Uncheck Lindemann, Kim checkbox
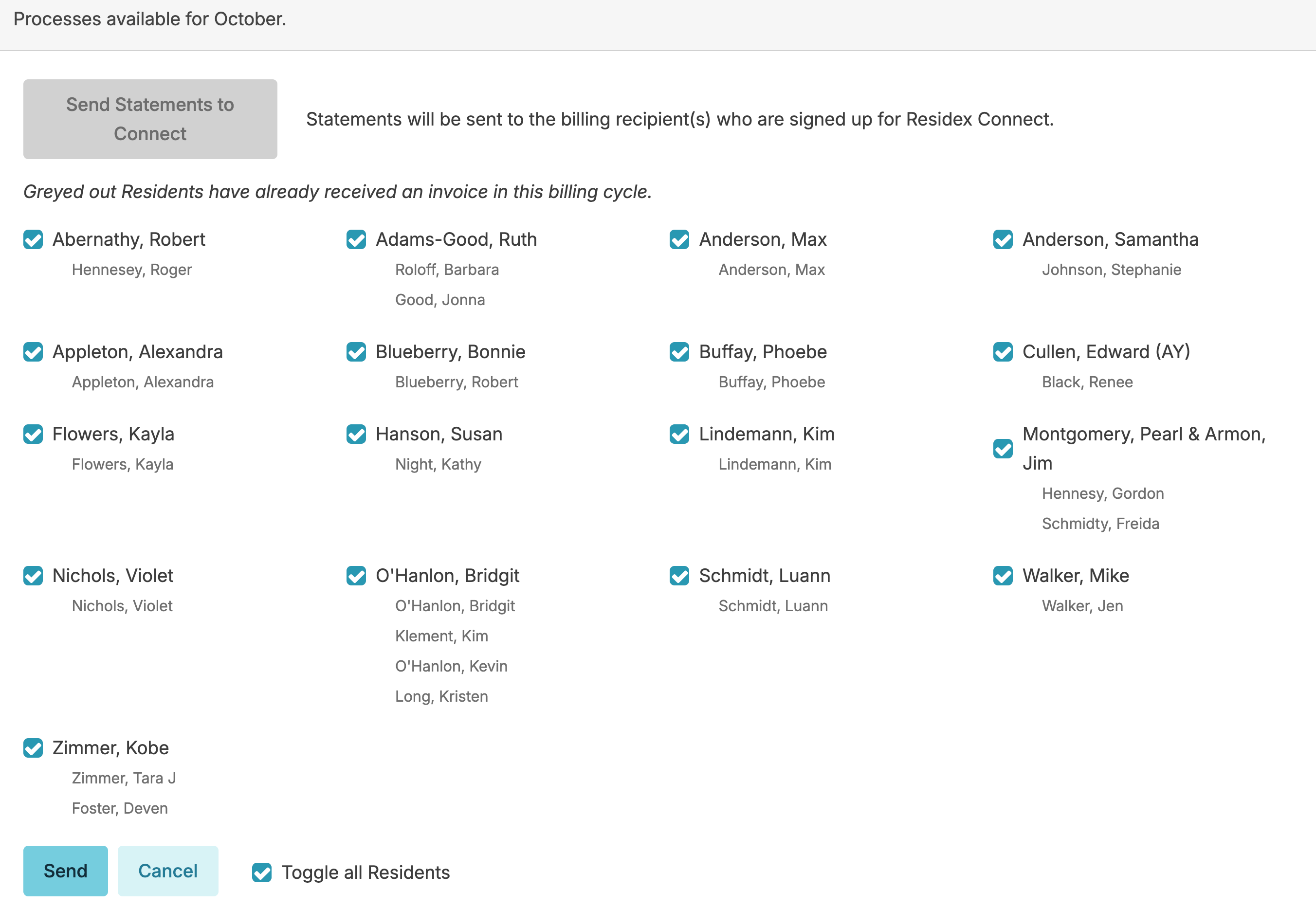1316x909 pixels. (679, 434)
